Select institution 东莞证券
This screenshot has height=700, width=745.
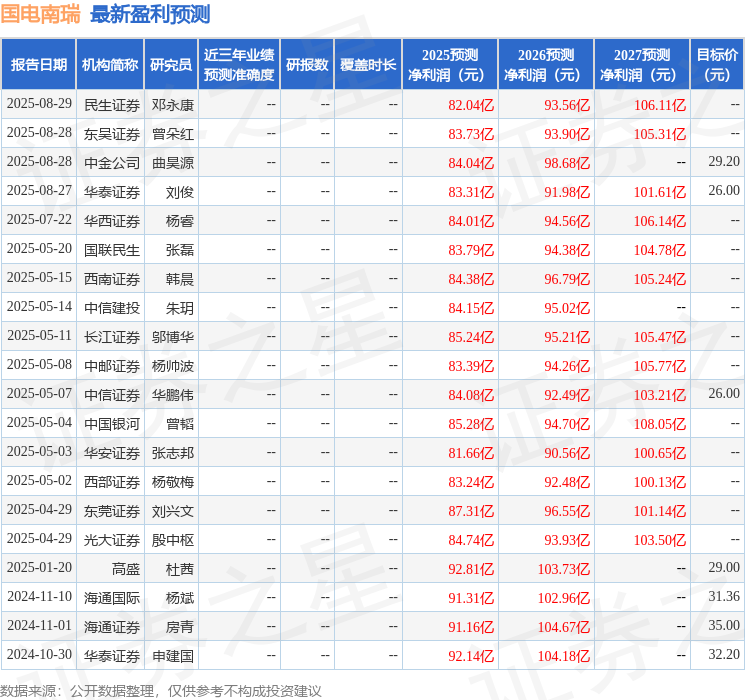click(112, 511)
